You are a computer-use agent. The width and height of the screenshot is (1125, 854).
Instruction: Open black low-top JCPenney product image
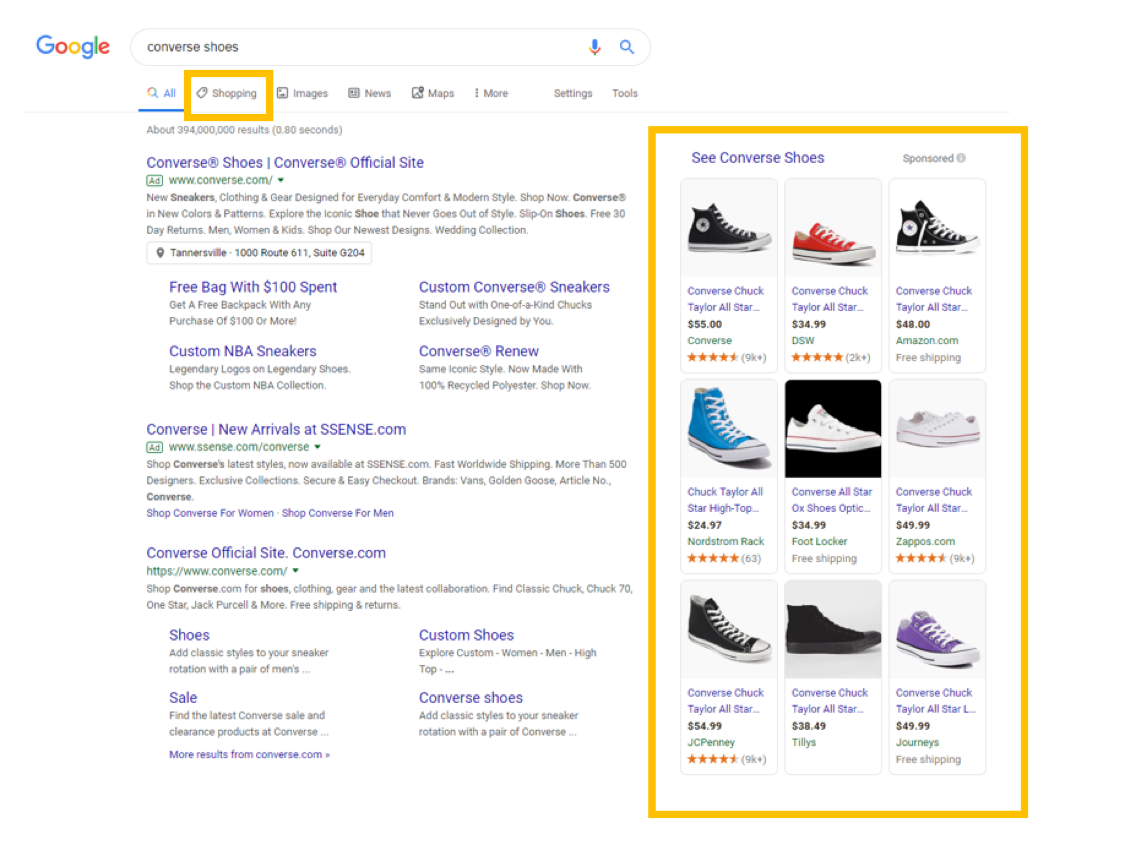[x=728, y=630]
